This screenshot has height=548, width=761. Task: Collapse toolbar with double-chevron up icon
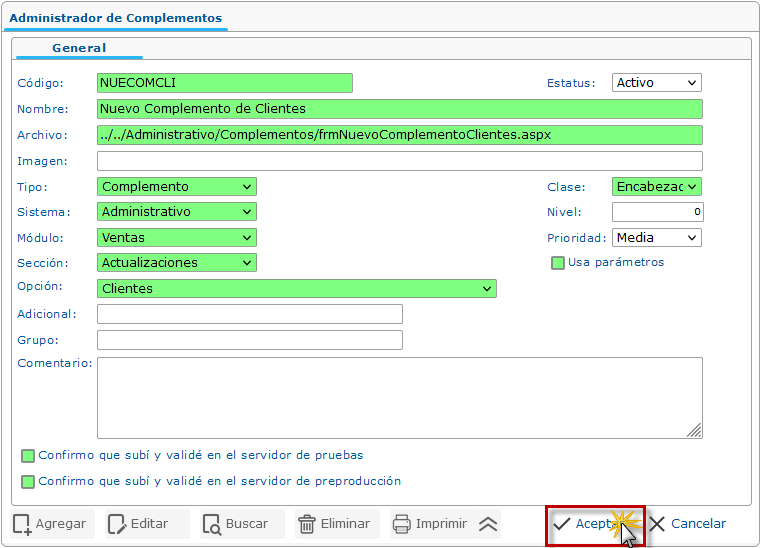pyautogui.click(x=488, y=524)
